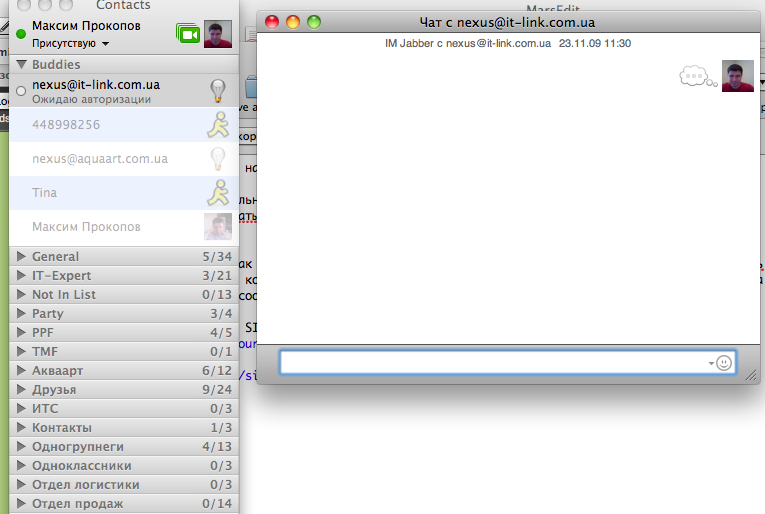Viewport: 765px width, 514px height.
Task: Select buddy nexus@aquaart.com.ua
Action: [124, 159]
